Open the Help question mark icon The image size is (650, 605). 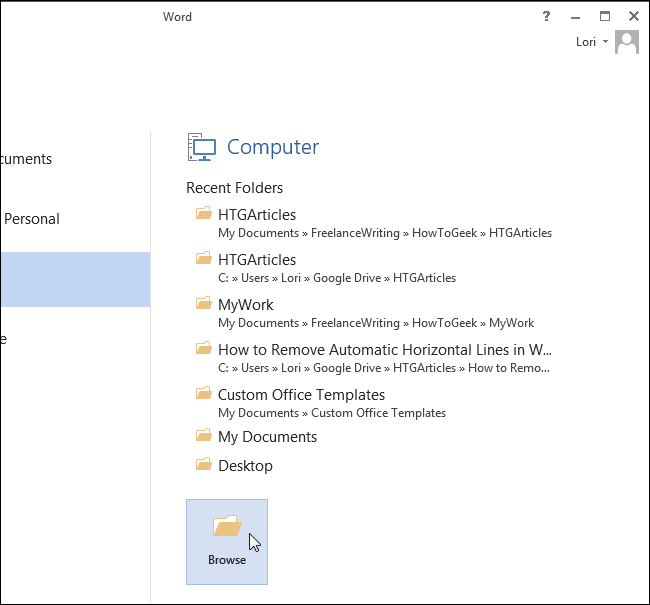coord(546,16)
